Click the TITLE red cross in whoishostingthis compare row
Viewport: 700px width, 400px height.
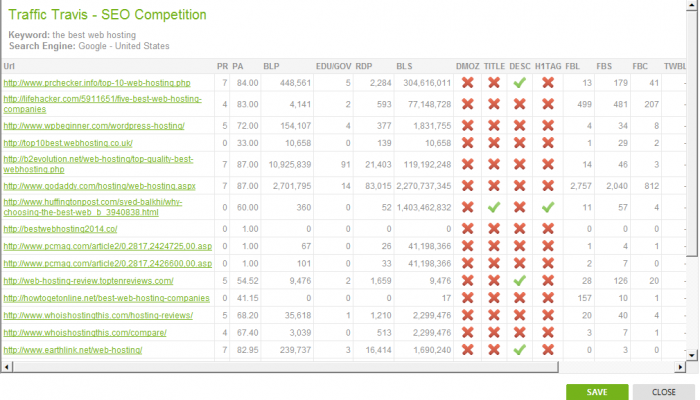pos(494,333)
